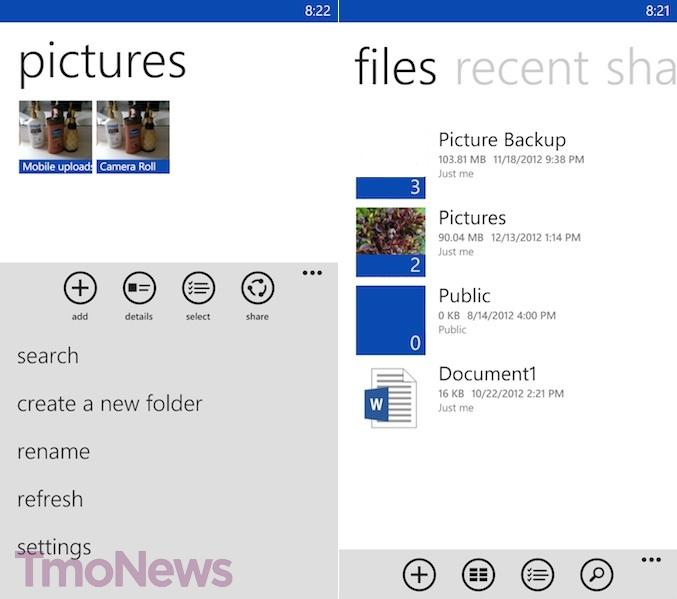Tap the add icon above the menu
Image resolution: width=677 pixels, height=599 pixels.
click(80, 288)
